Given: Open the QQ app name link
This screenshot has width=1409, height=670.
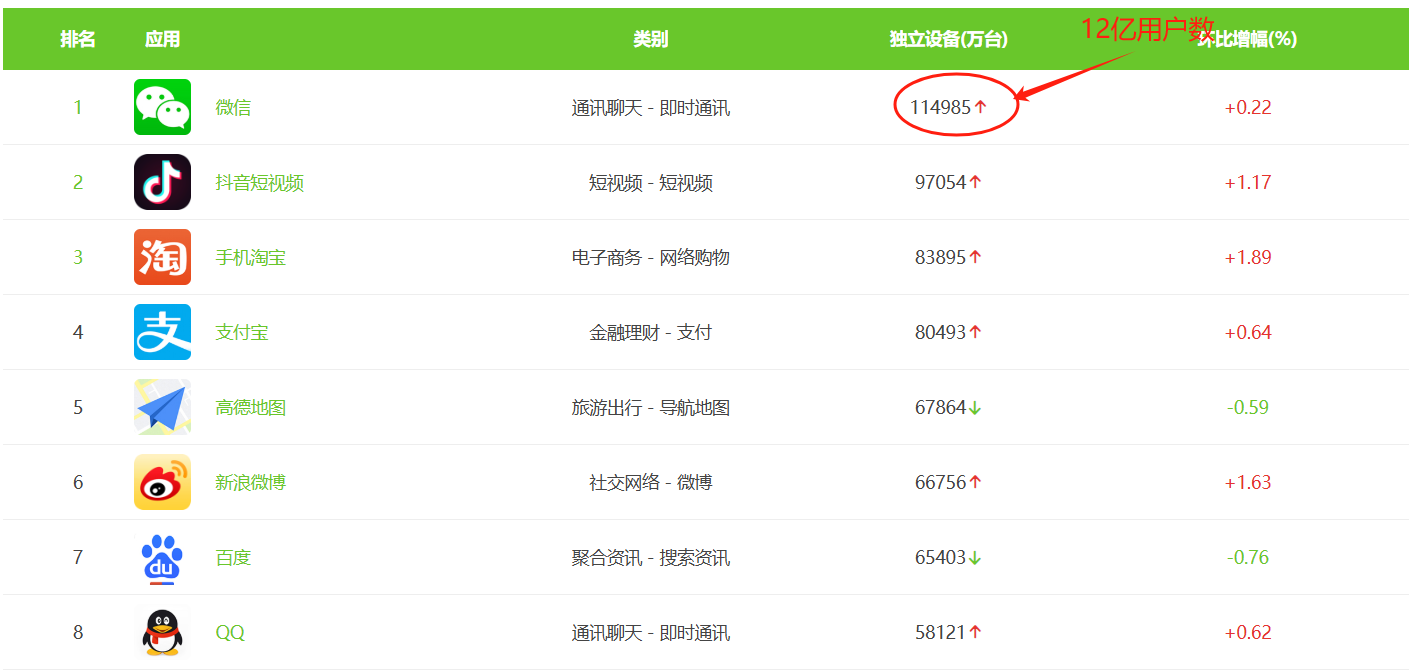Looking at the screenshot, I should pos(230,632).
